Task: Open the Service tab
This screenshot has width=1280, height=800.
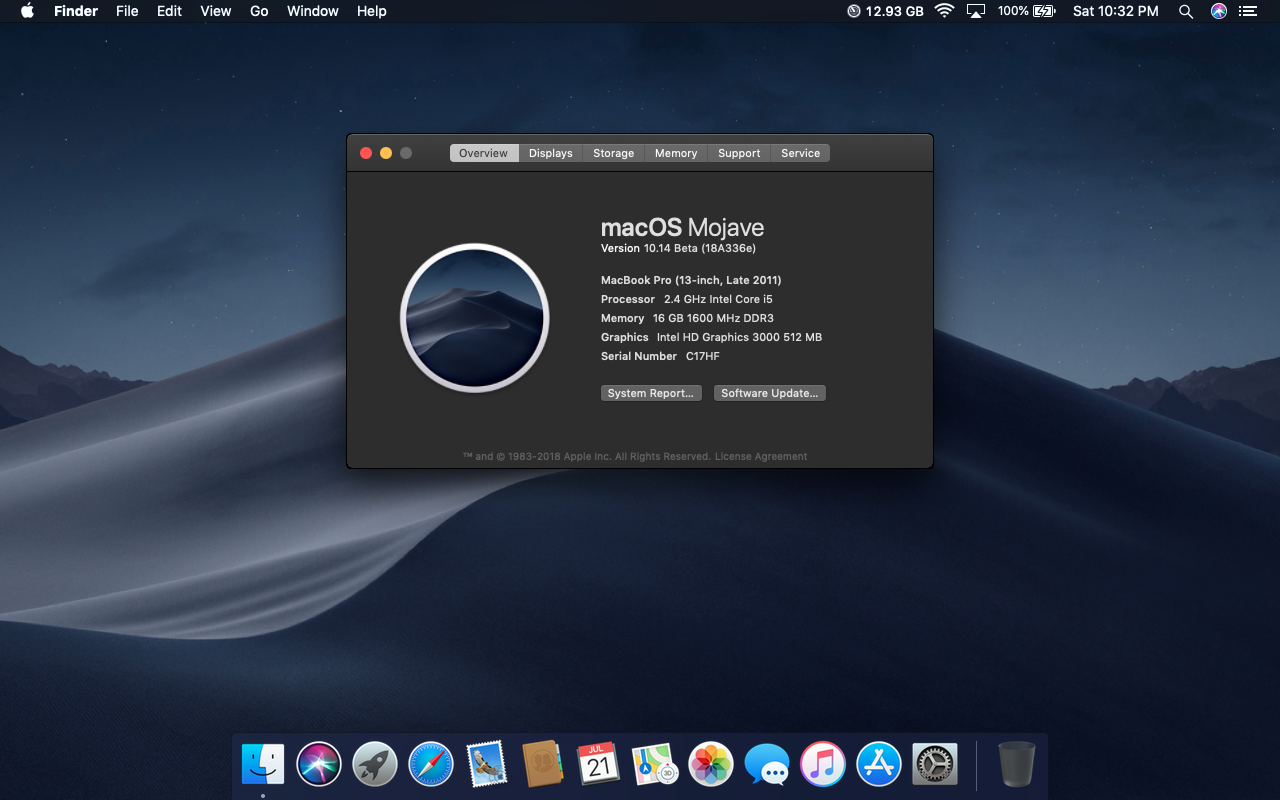Action: pyautogui.click(x=801, y=153)
